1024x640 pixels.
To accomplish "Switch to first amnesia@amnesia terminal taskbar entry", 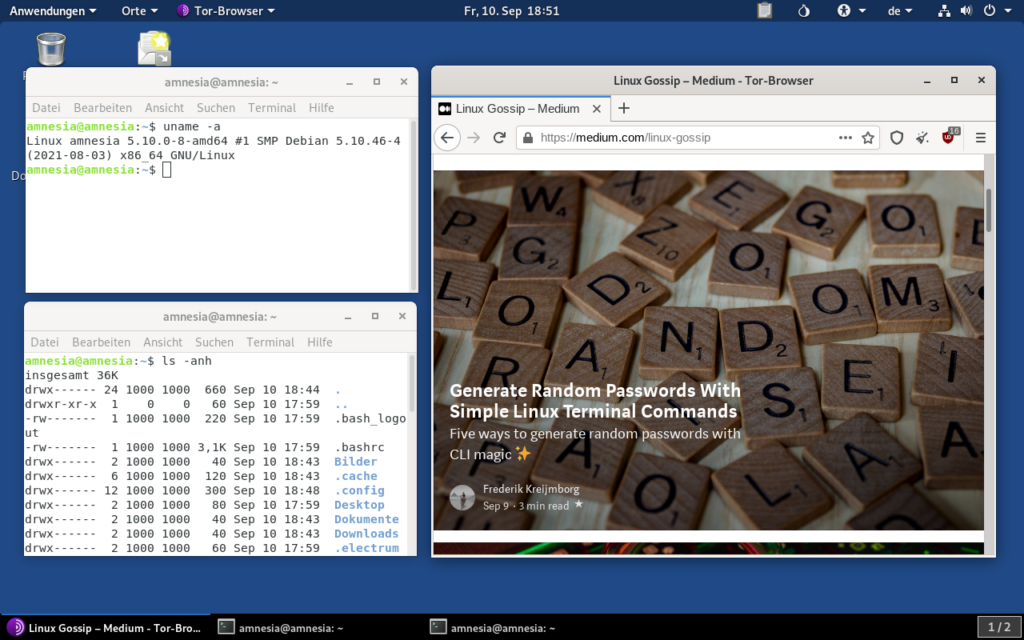I will (281, 628).
